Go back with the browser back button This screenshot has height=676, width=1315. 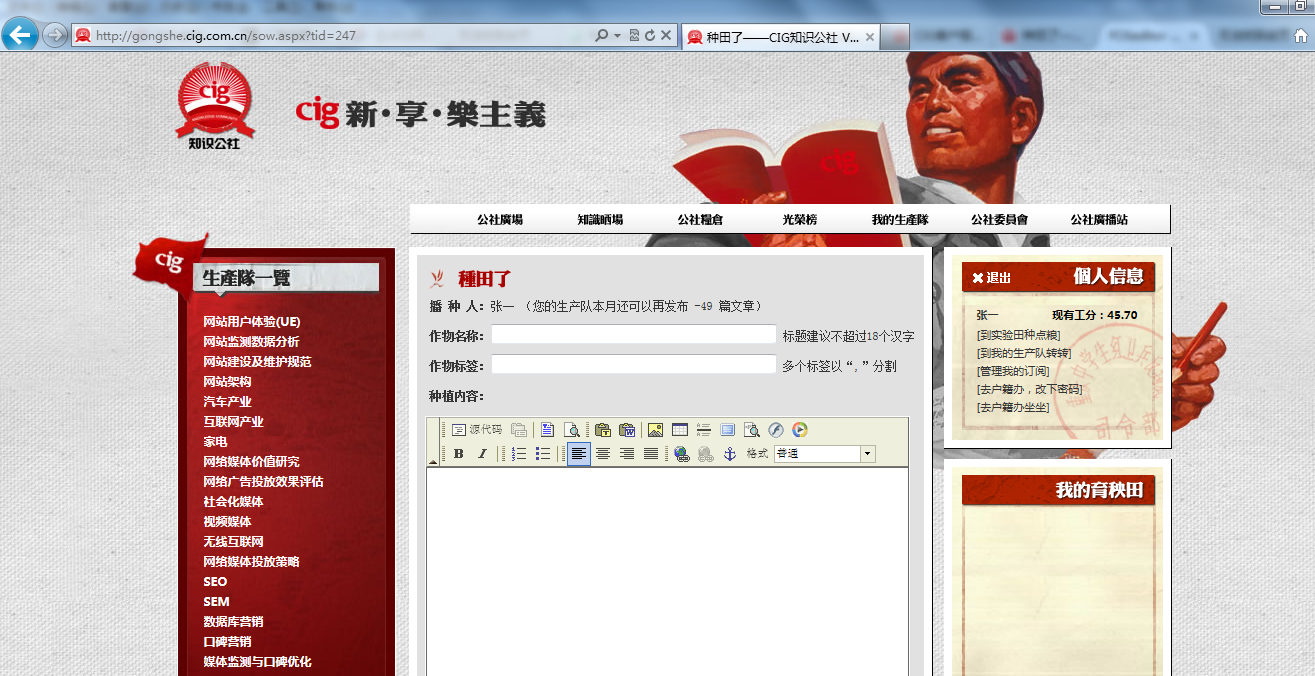tap(19, 35)
